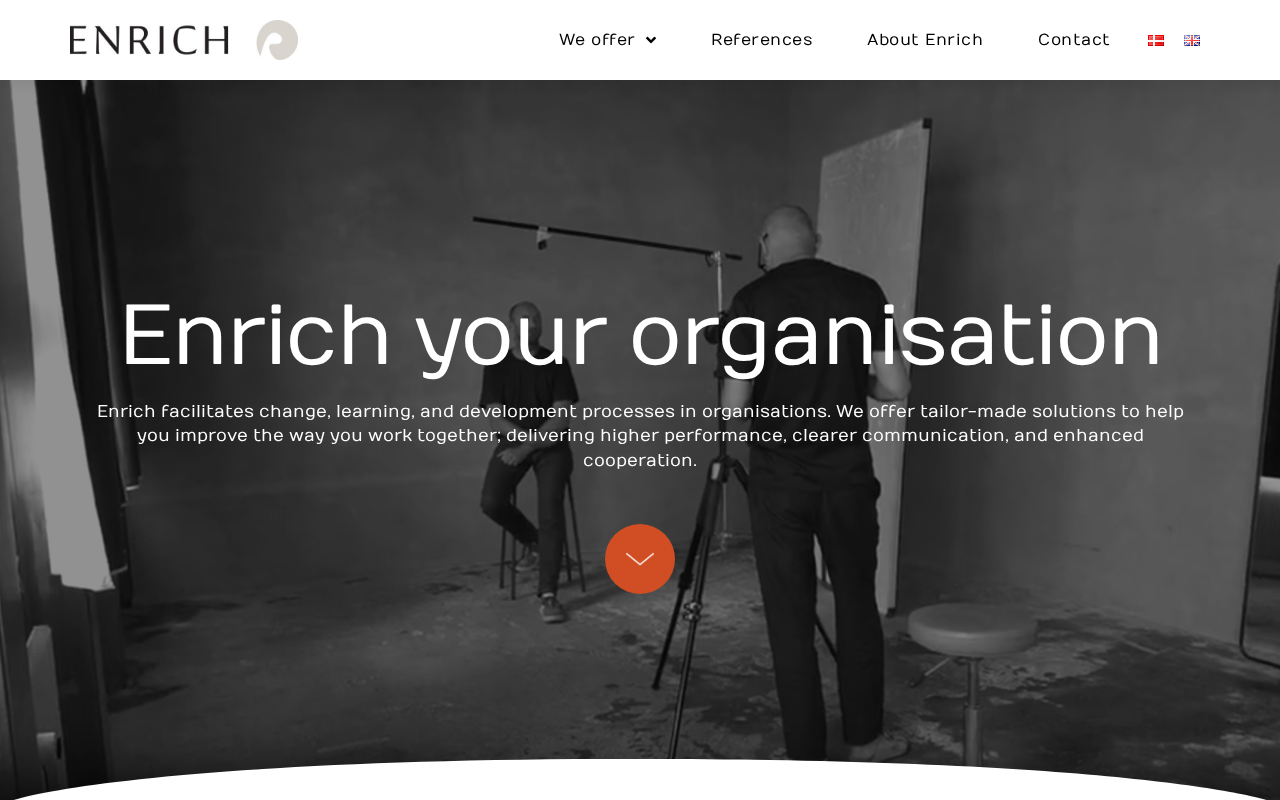The height and width of the screenshot is (800, 1280).
Task: Click the intro paragraph about tailor-made solutions
Action: 640,436
